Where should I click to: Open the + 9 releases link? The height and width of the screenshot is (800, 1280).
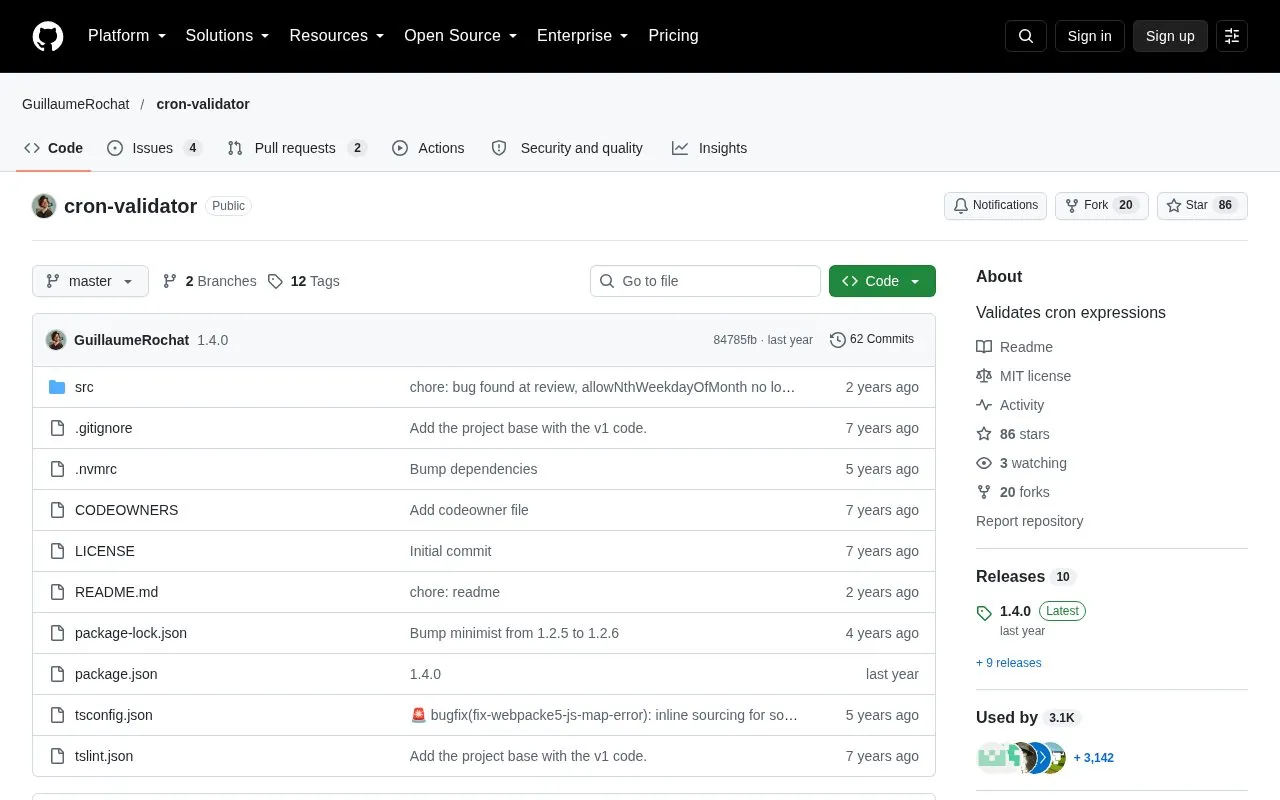(1009, 663)
